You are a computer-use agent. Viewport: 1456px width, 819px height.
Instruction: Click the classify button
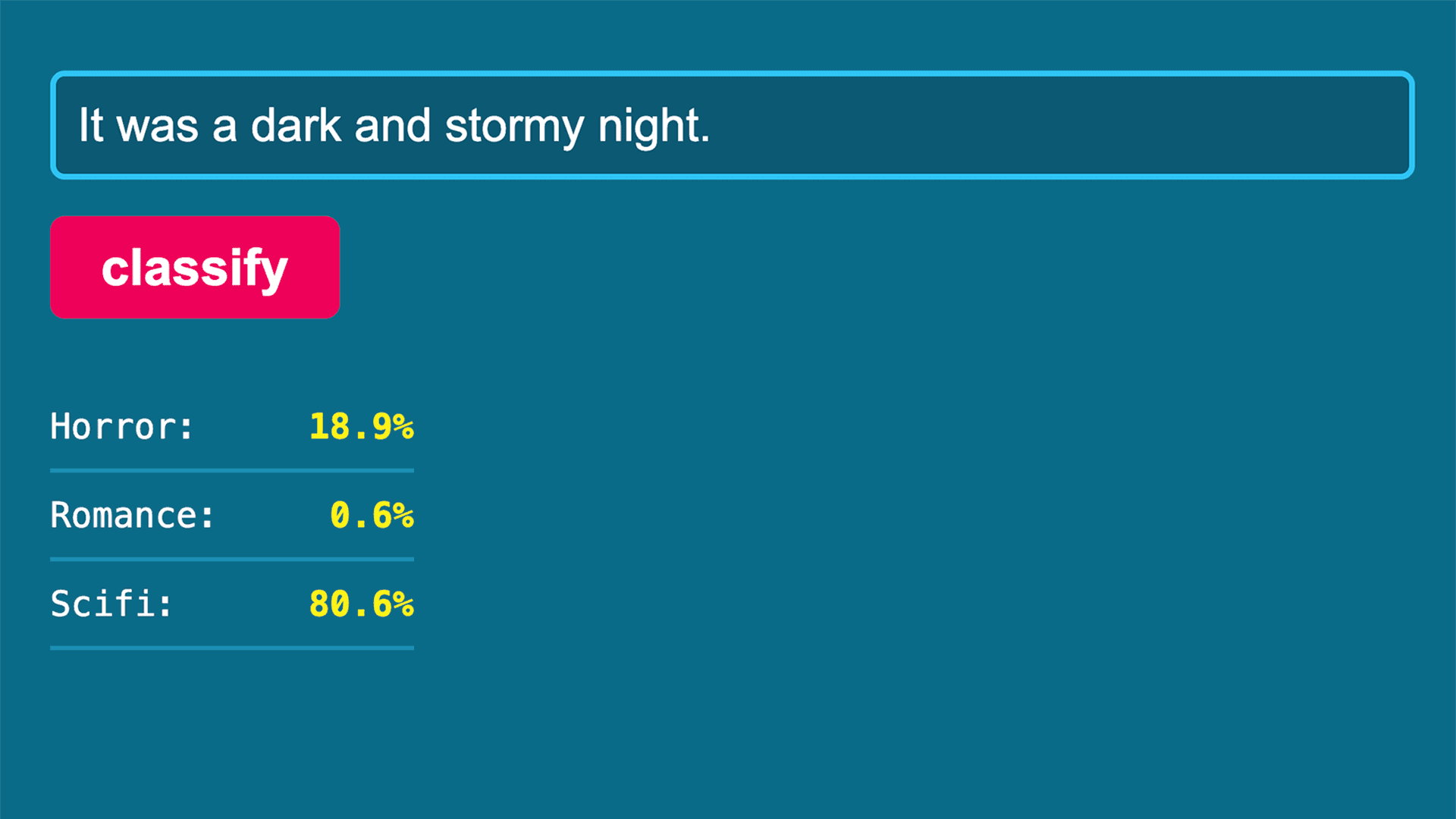tap(195, 267)
